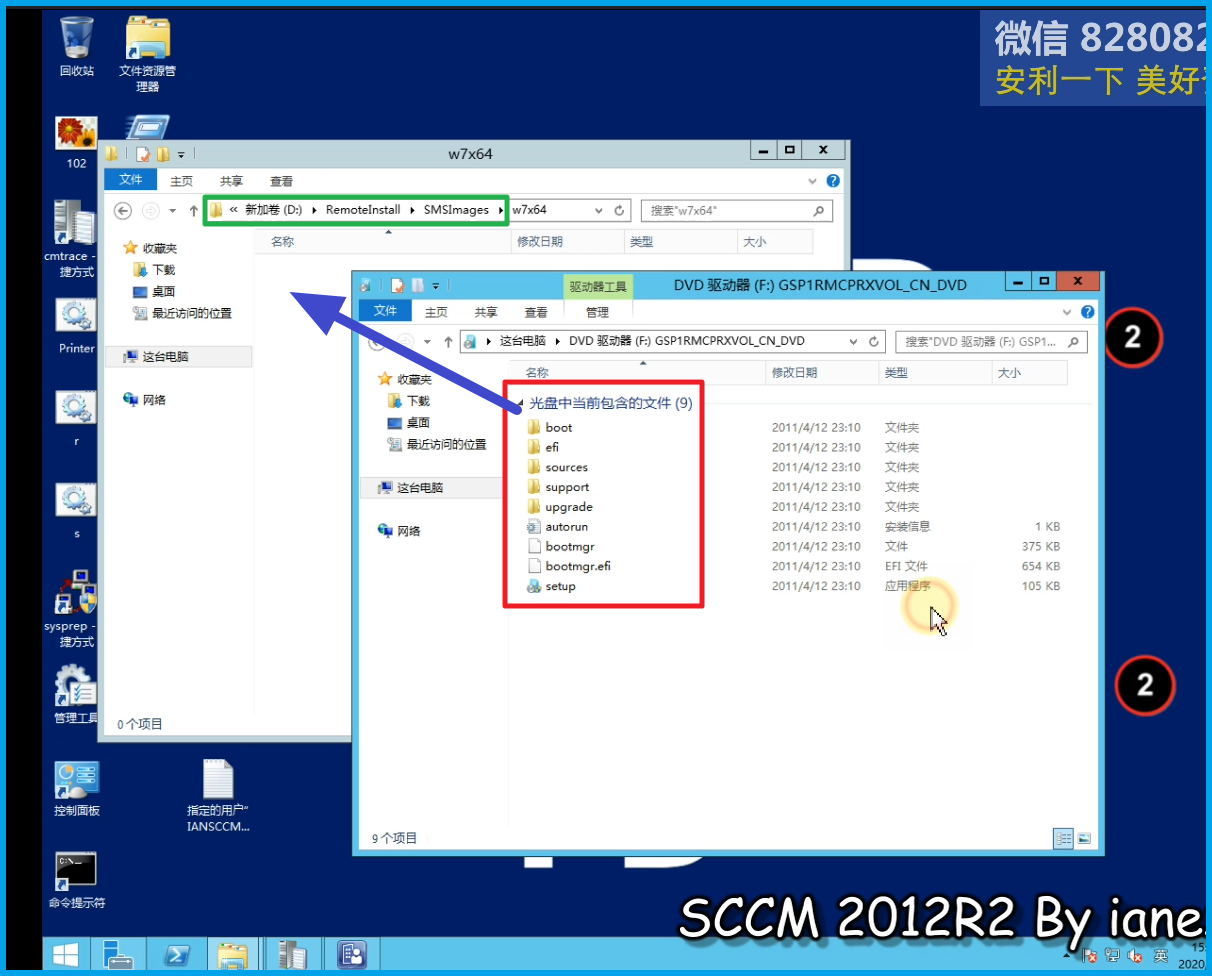This screenshot has height=976, width=1212.
Task: Open quick access toolbar dropdown in w7x64 window
Action: 181,154
